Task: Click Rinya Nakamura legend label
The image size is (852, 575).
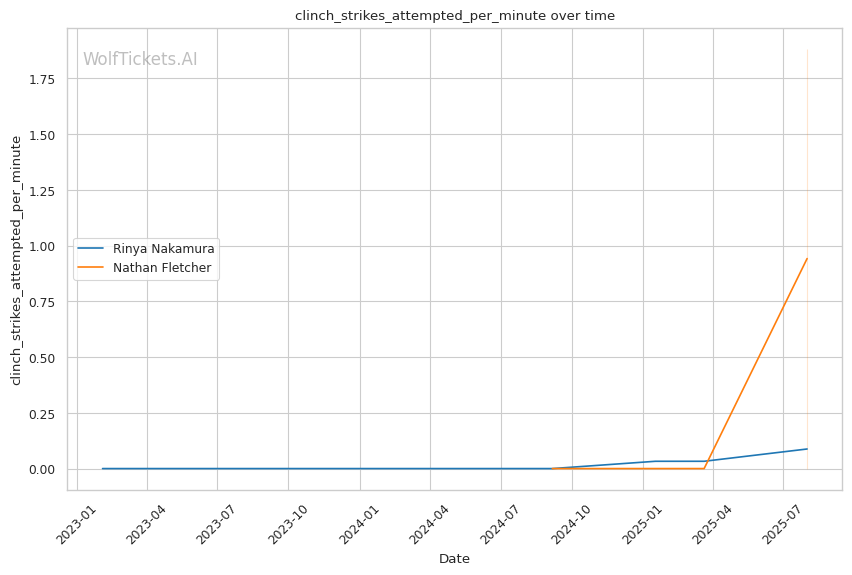Action: point(163,249)
